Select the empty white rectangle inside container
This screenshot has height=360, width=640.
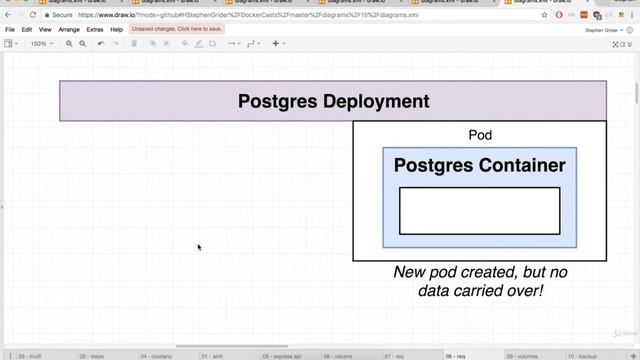(480, 211)
